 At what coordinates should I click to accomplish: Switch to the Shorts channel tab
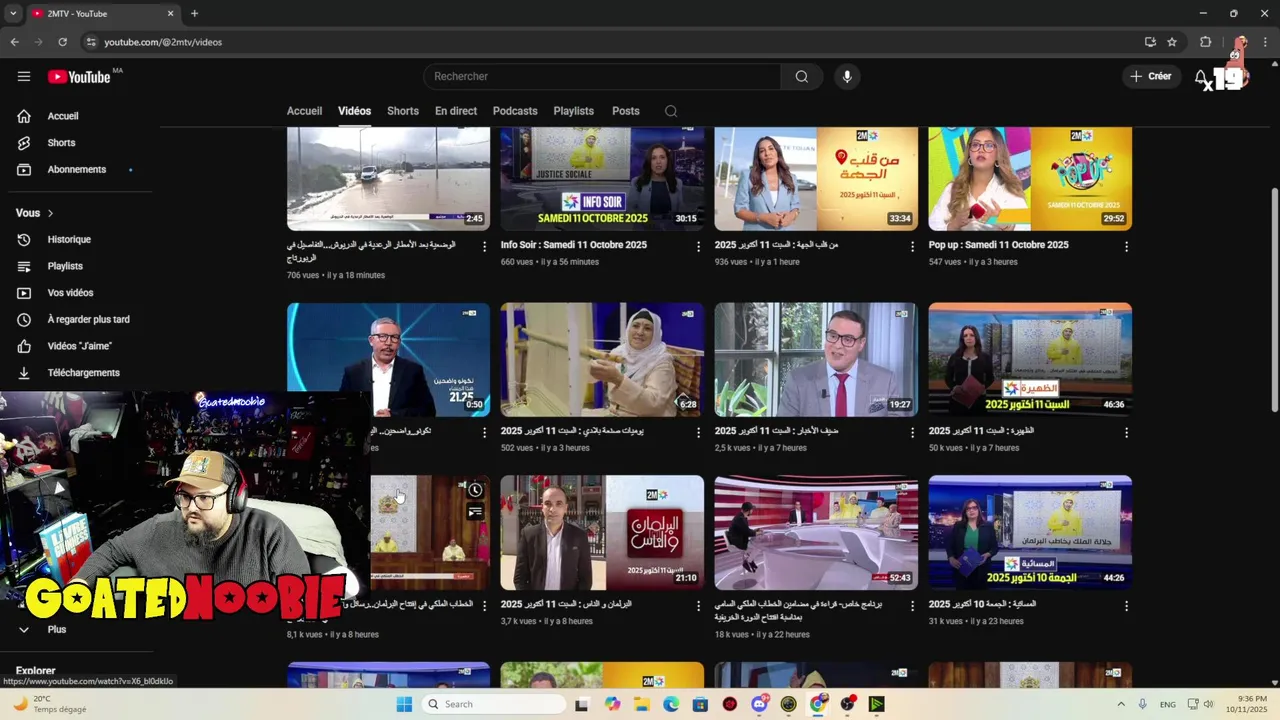click(403, 111)
